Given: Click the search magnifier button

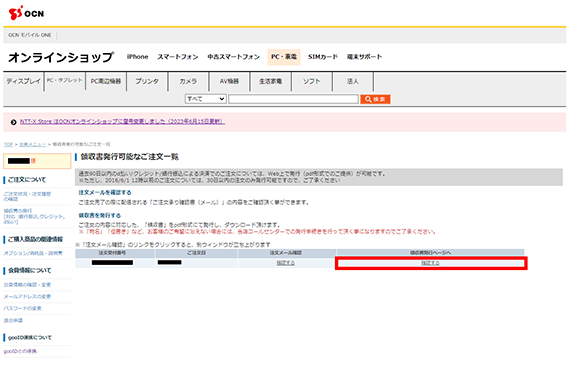Looking at the screenshot, I should (x=375, y=99).
